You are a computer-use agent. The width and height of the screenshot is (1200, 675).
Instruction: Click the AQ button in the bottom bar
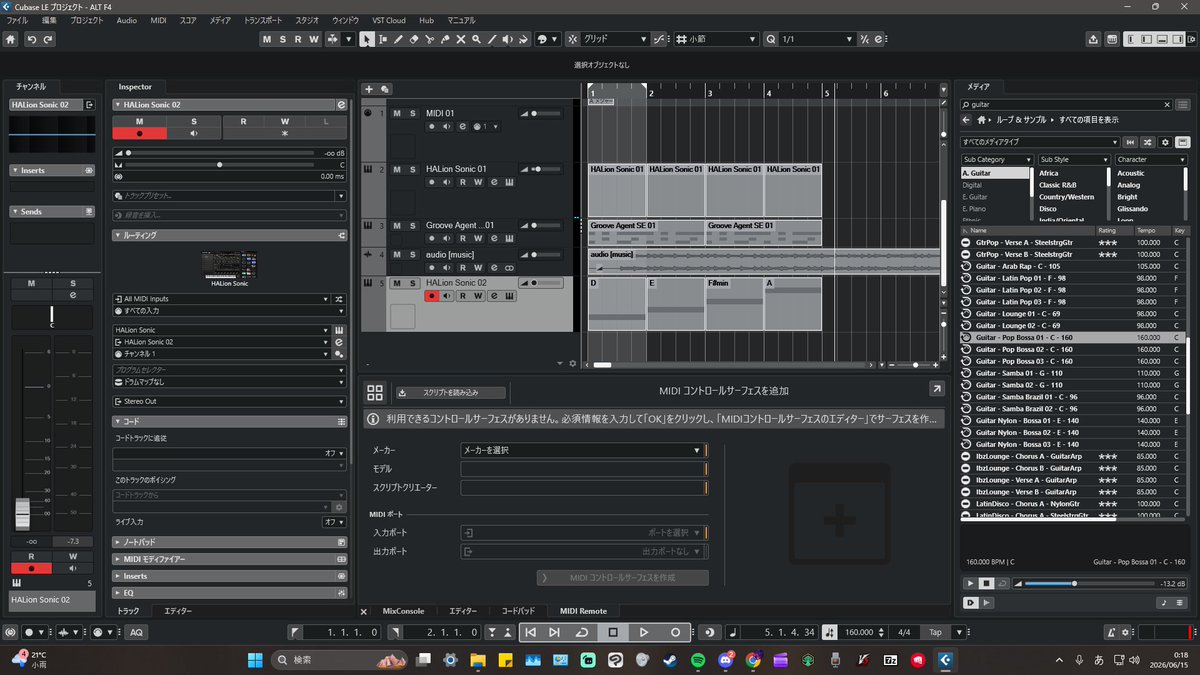(136, 632)
